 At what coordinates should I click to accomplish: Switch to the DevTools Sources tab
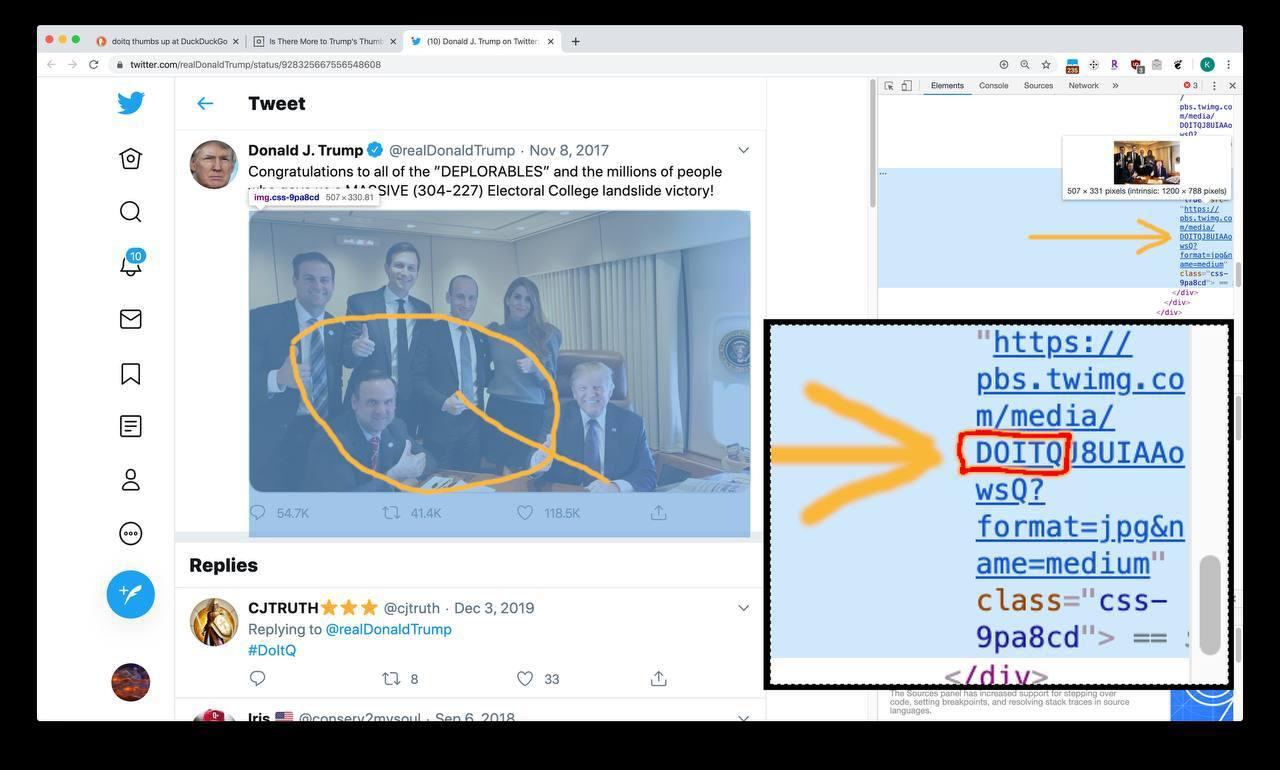(x=1038, y=86)
